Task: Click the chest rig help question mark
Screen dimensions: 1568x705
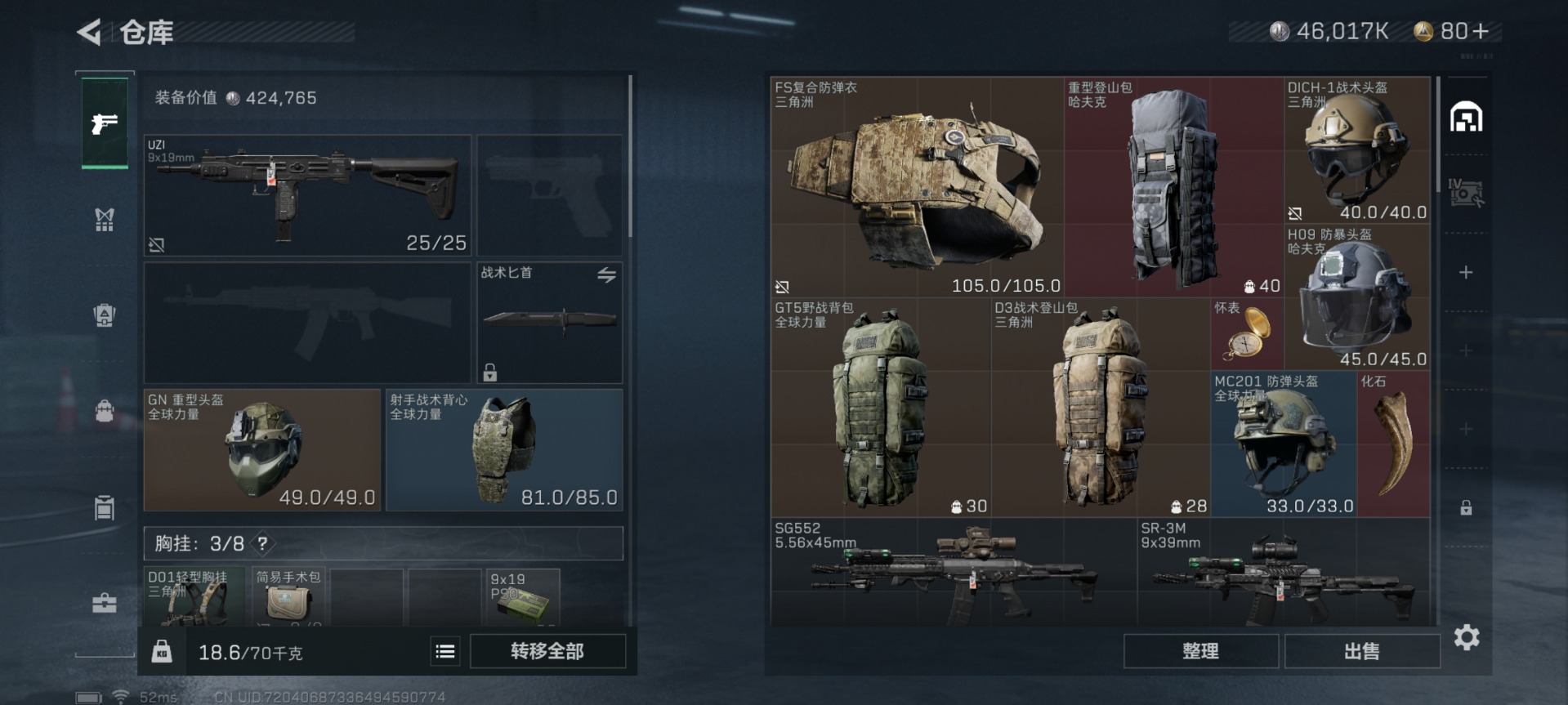Action: point(262,543)
